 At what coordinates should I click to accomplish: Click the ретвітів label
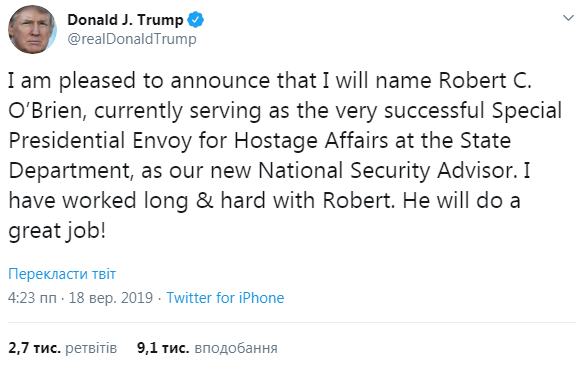click(91, 348)
